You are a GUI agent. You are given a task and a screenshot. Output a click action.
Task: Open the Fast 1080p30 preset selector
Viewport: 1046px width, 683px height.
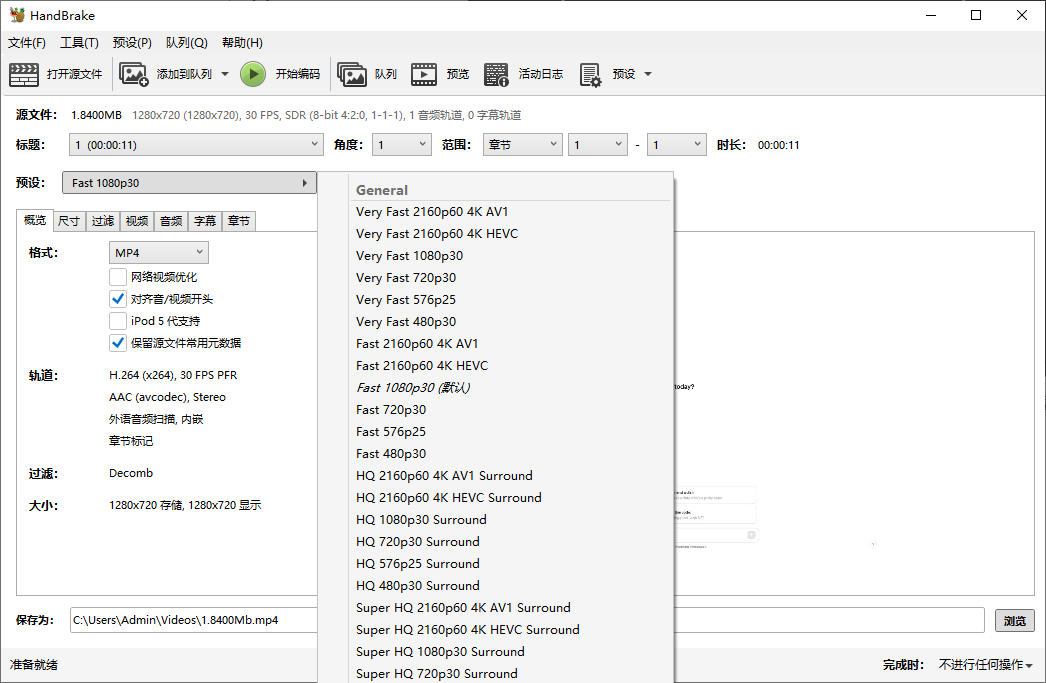189,183
